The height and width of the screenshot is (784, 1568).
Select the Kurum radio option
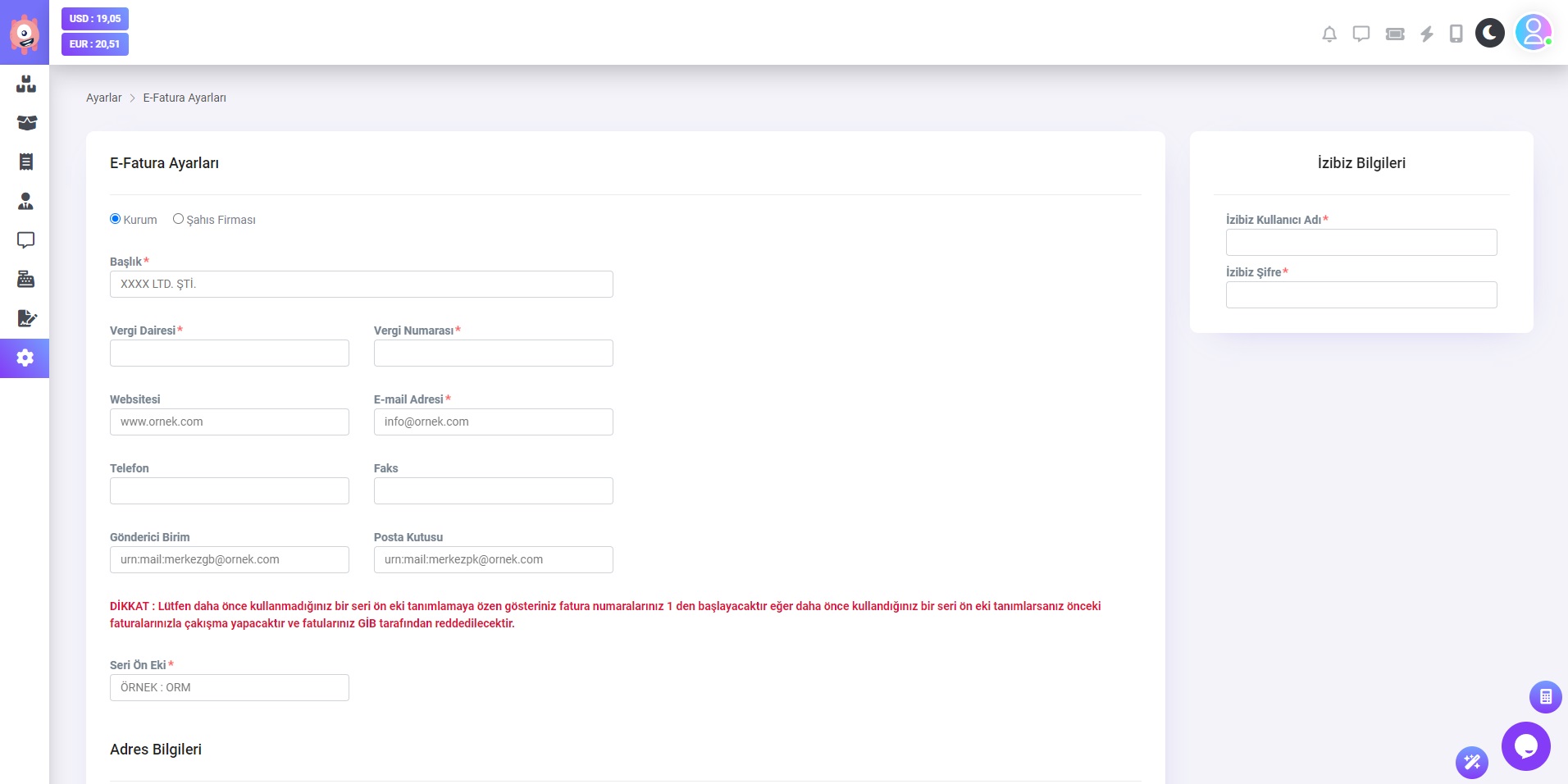tap(116, 219)
